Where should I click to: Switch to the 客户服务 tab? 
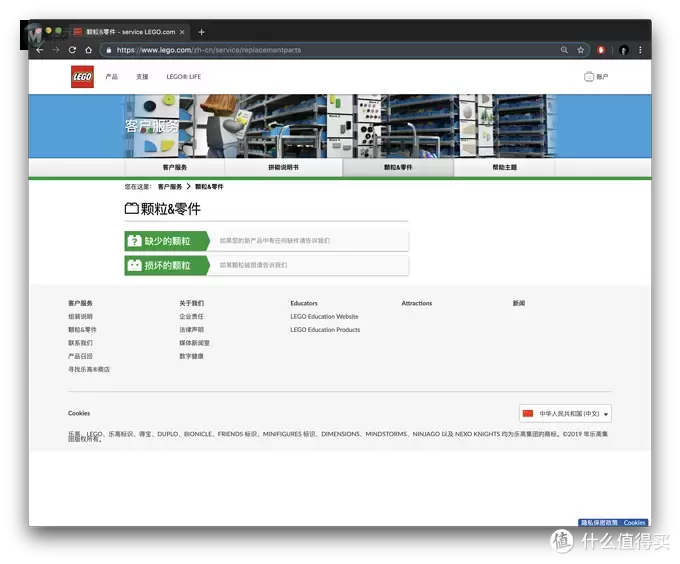174,167
